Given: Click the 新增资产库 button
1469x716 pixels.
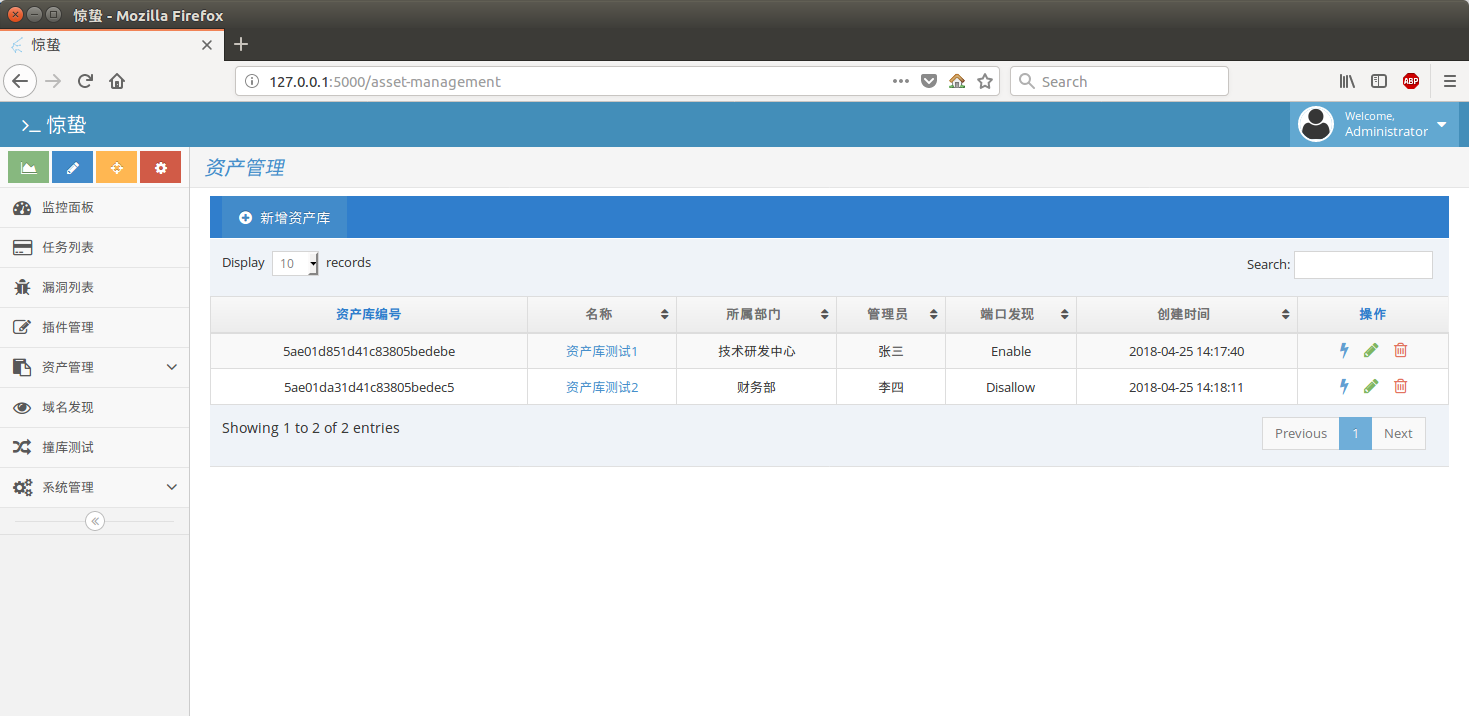Looking at the screenshot, I should click(283, 216).
